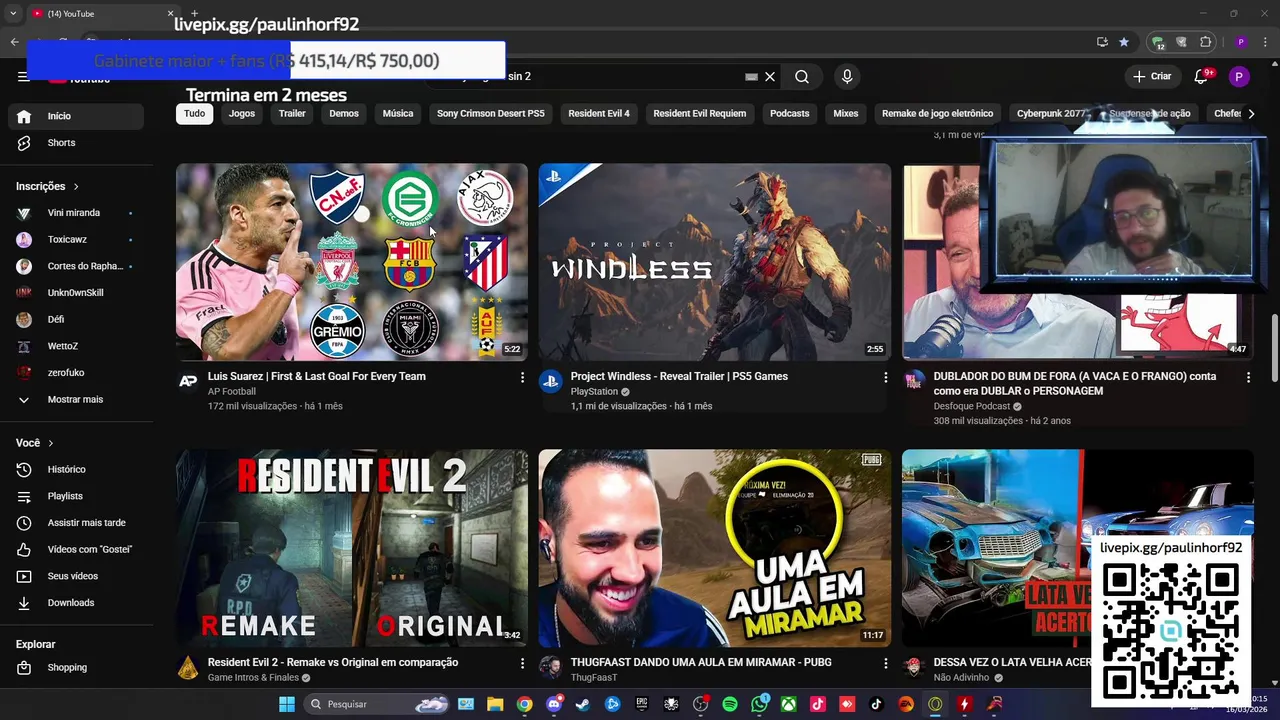The image size is (1280, 720).
Task: Open Windows Start menu
Action: click(x=287, y=704)
